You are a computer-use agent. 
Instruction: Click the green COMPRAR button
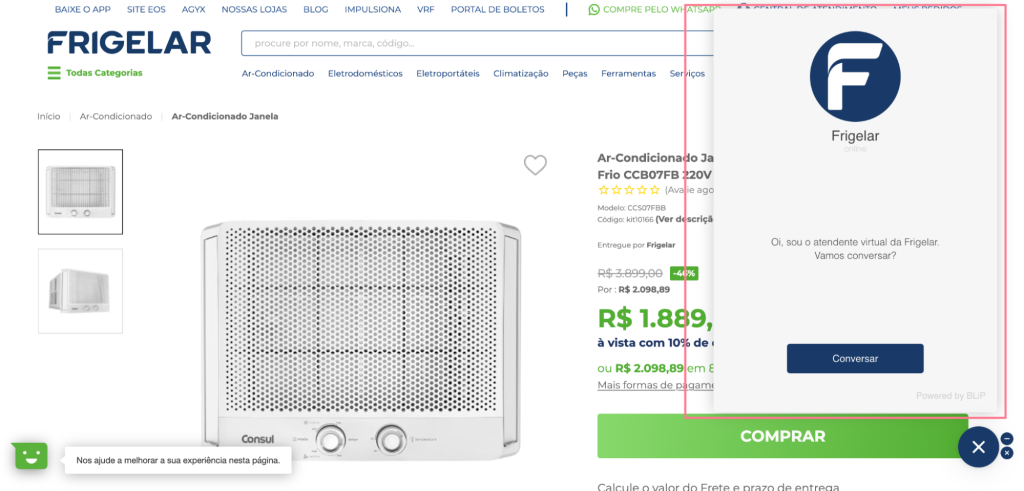pos(782,436)
